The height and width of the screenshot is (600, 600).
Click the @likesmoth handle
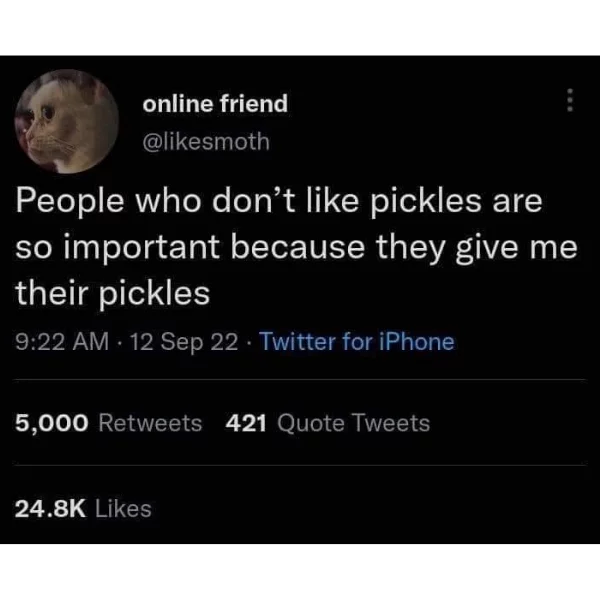tap(206, 142)
